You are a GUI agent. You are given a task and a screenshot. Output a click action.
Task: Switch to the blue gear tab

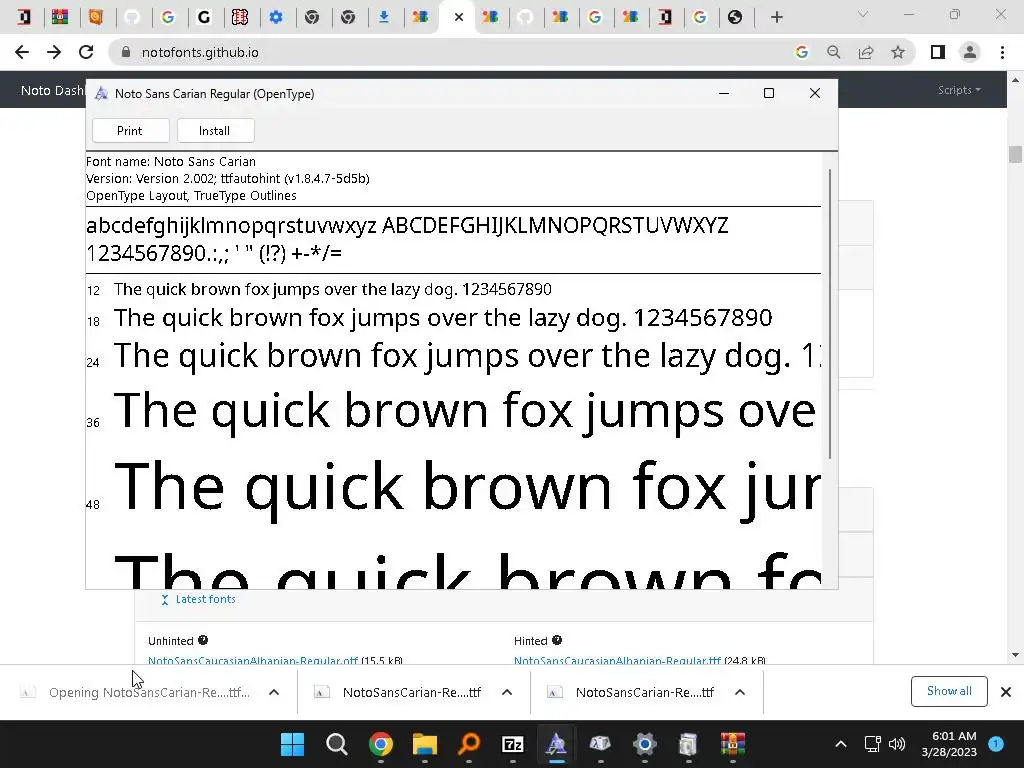pos(276,17)
